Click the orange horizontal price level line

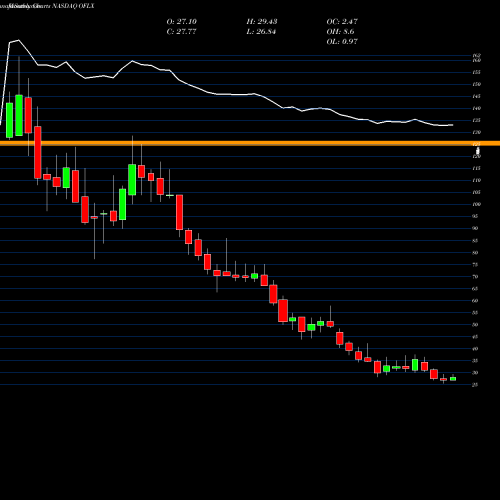pos(250,143)
